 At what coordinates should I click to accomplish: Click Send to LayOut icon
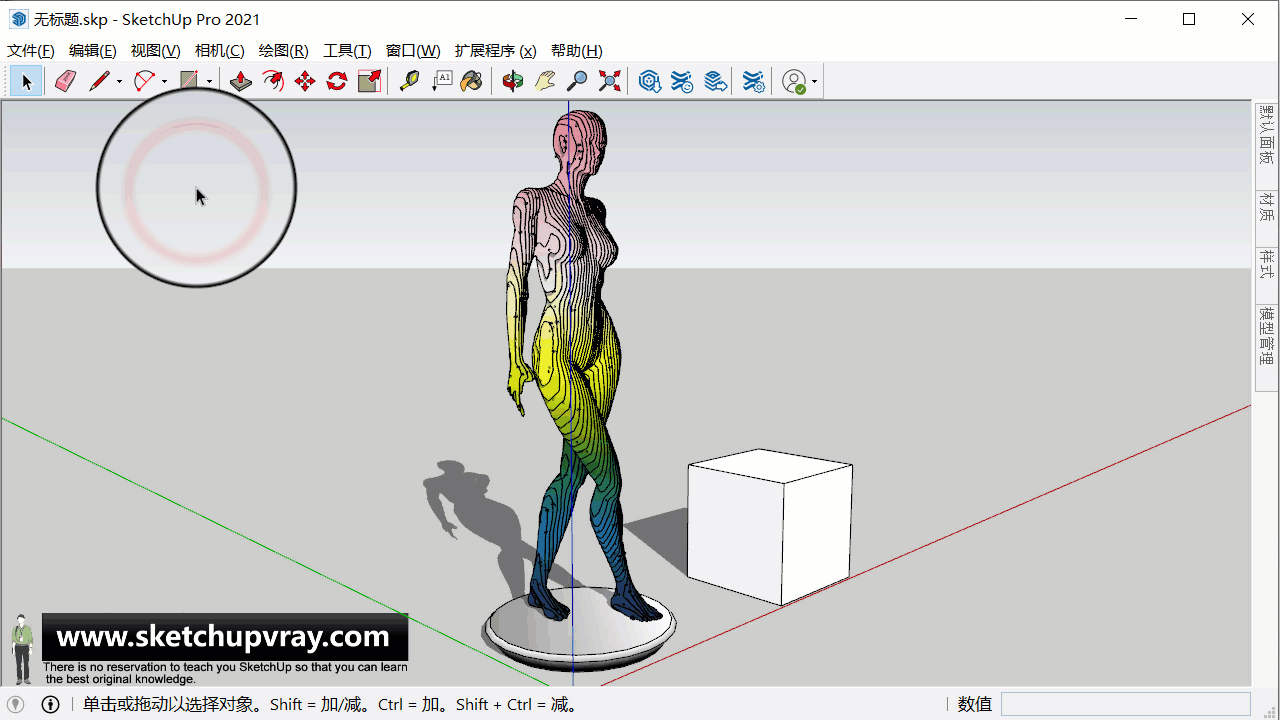(715, 81)
